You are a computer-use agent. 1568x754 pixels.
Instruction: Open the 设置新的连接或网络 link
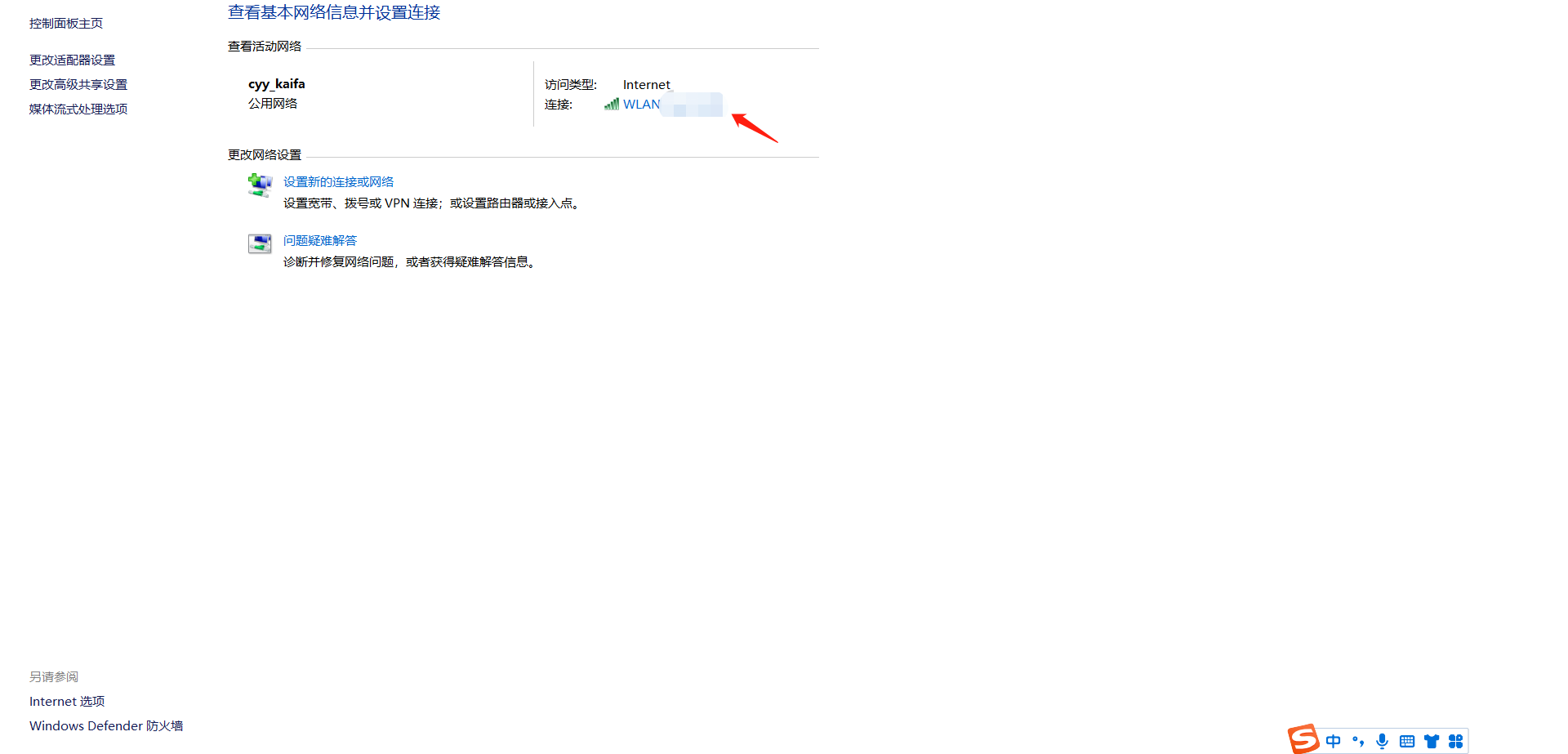pyautogui.click(x=338, y=182)
